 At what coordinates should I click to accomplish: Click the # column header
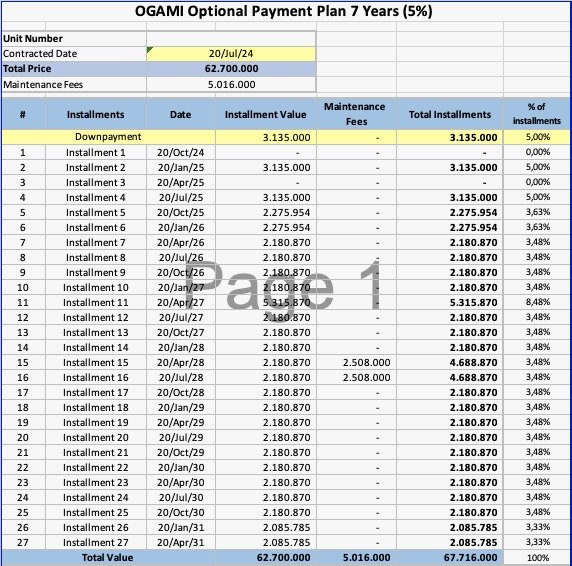pos(23,115)
